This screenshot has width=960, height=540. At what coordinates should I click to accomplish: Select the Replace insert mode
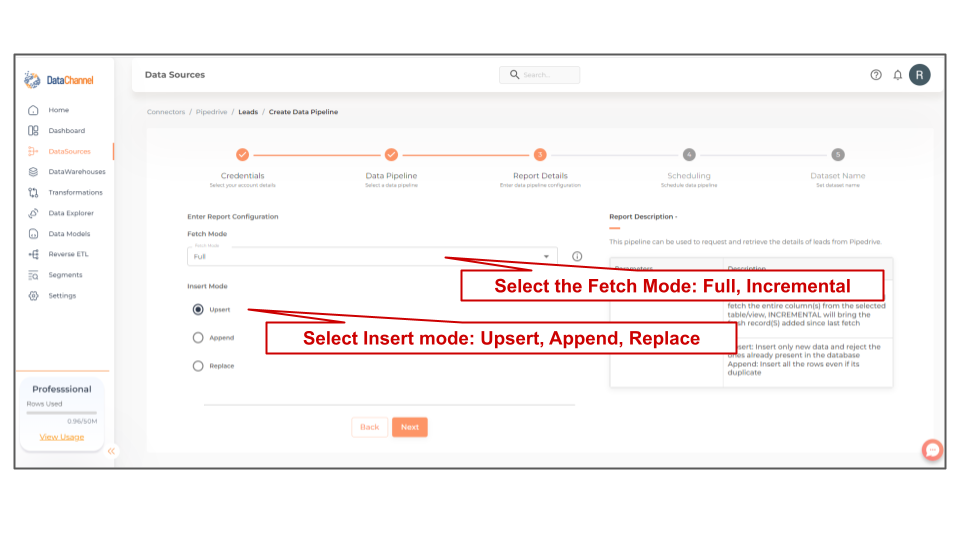point(198,366)
